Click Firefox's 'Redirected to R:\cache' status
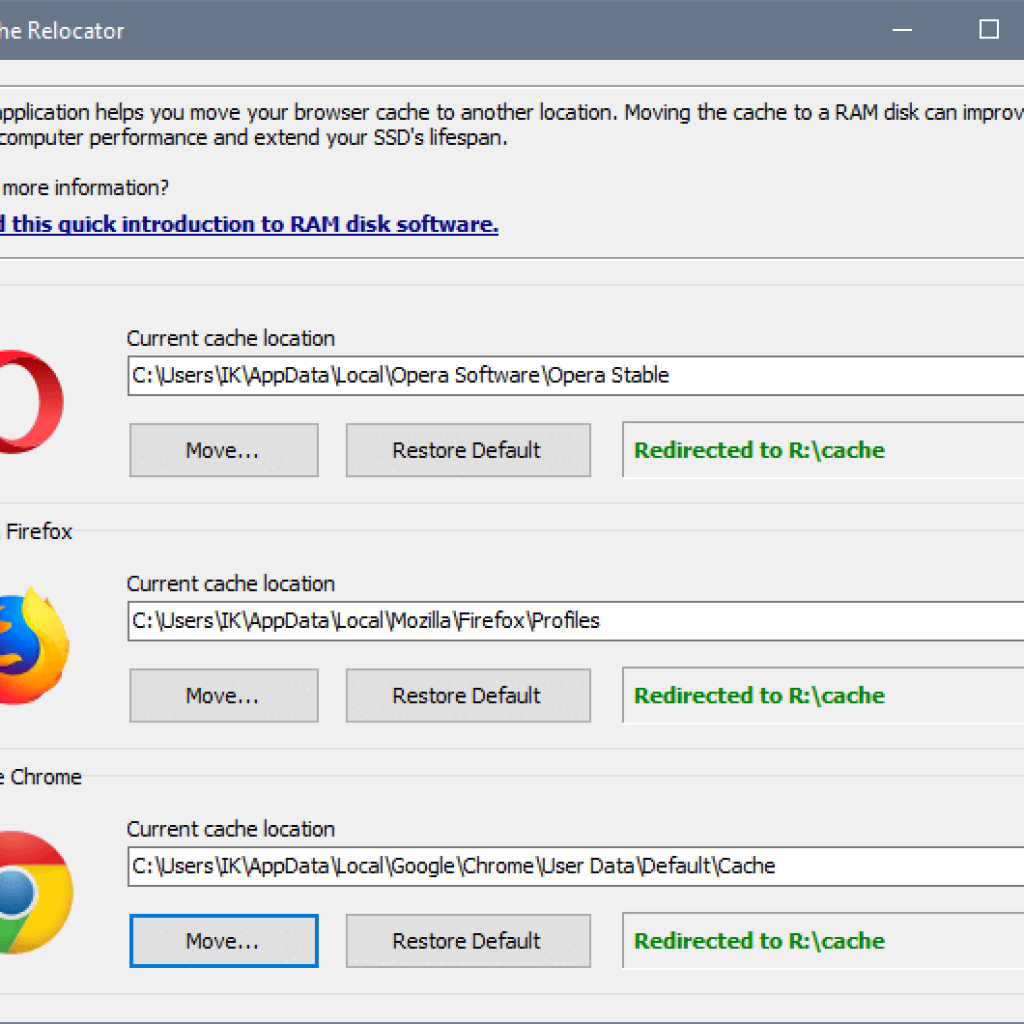This screenshot has height=1024, width=1024. (759, 696)
